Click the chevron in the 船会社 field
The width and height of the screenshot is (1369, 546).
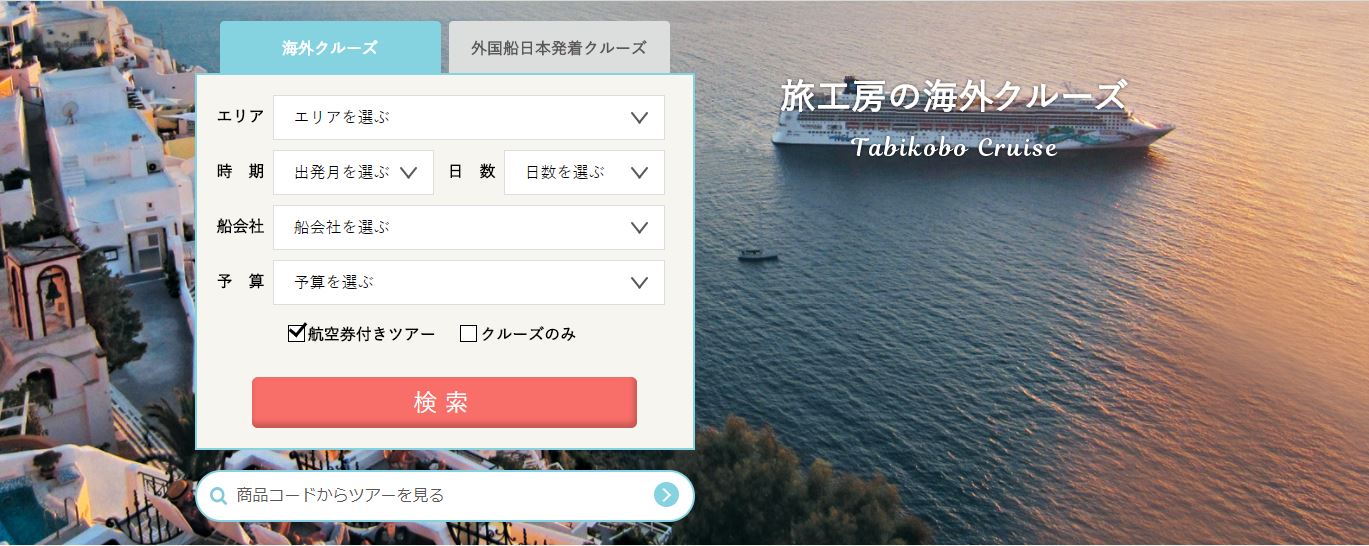coord(640,228)
